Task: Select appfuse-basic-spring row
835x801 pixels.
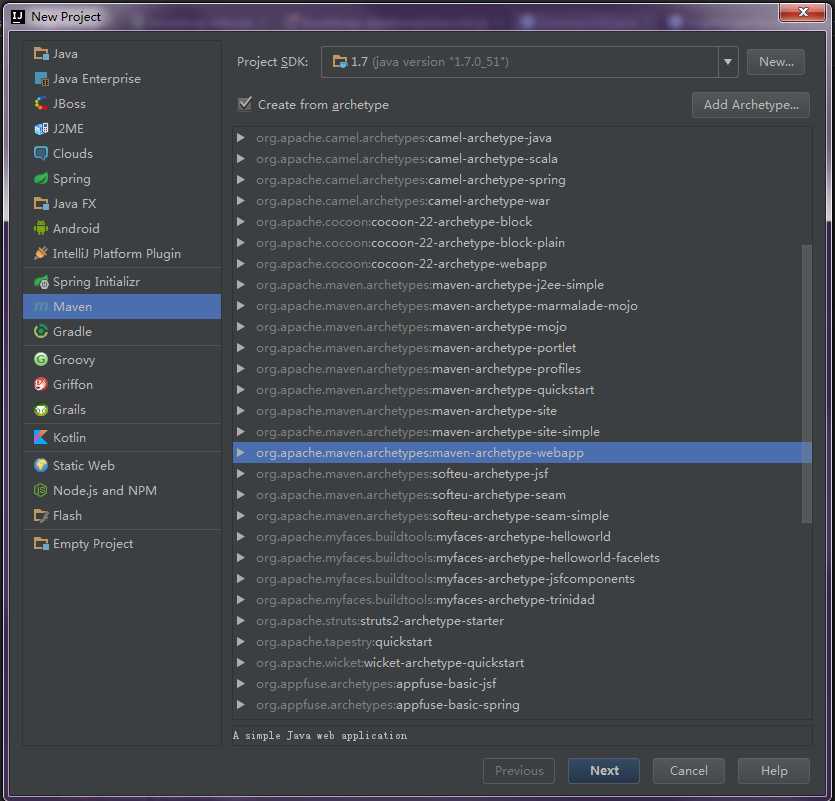Action: click(x=522, y=705)
